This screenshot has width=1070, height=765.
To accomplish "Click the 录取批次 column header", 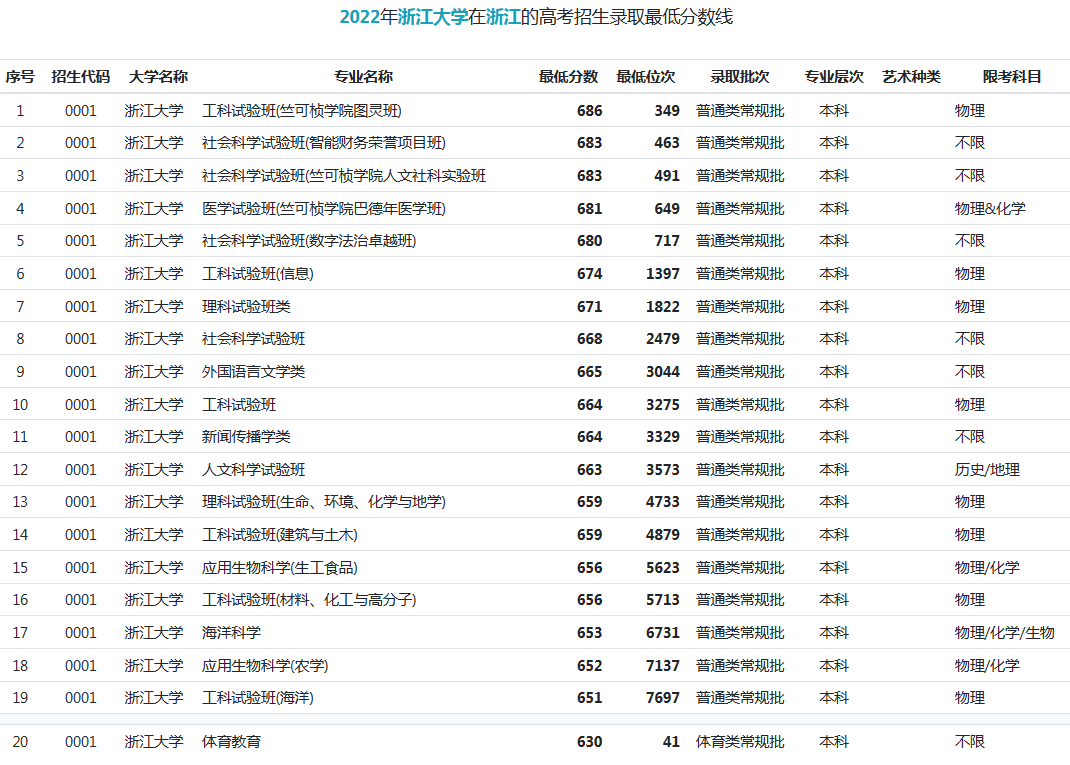I will tap(740, 76).
